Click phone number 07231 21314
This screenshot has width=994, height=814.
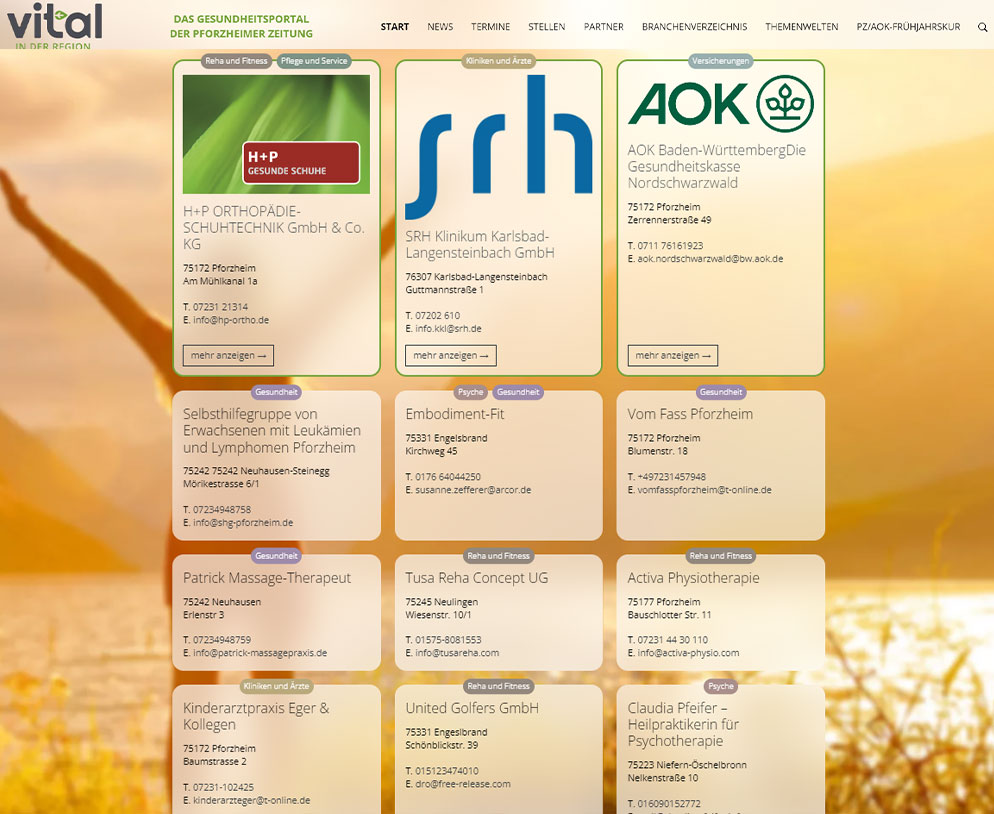coord(220,307)
